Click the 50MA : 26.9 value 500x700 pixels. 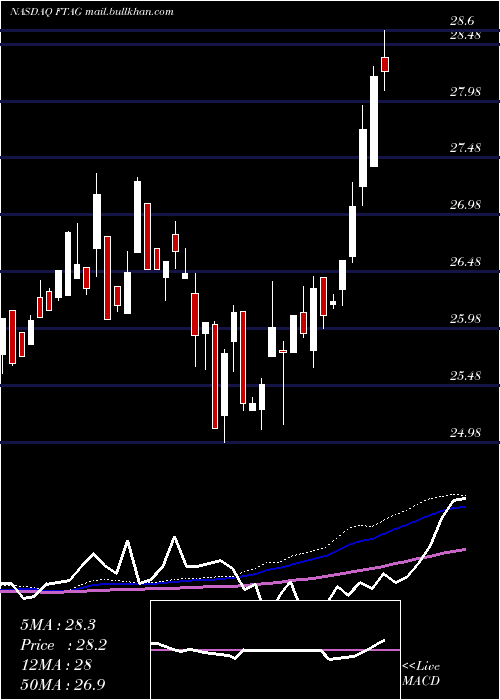pyautogui.click(x=62, y=684)
